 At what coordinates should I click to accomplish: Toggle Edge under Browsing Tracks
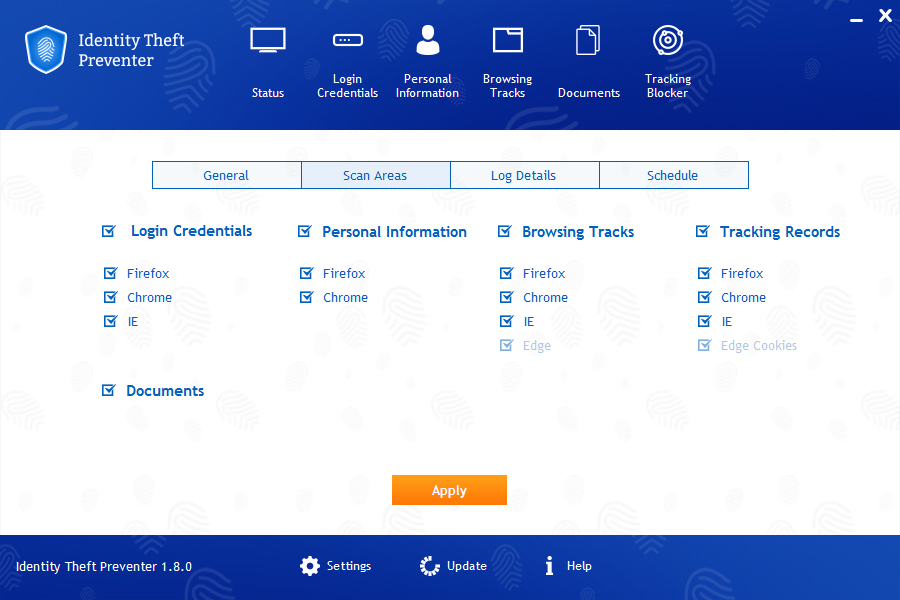(x=506, y=345)
